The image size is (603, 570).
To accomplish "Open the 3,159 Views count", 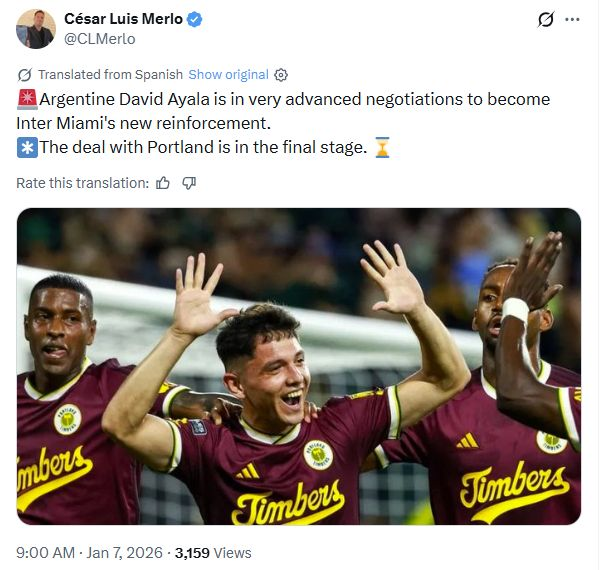I will (213, 553).
